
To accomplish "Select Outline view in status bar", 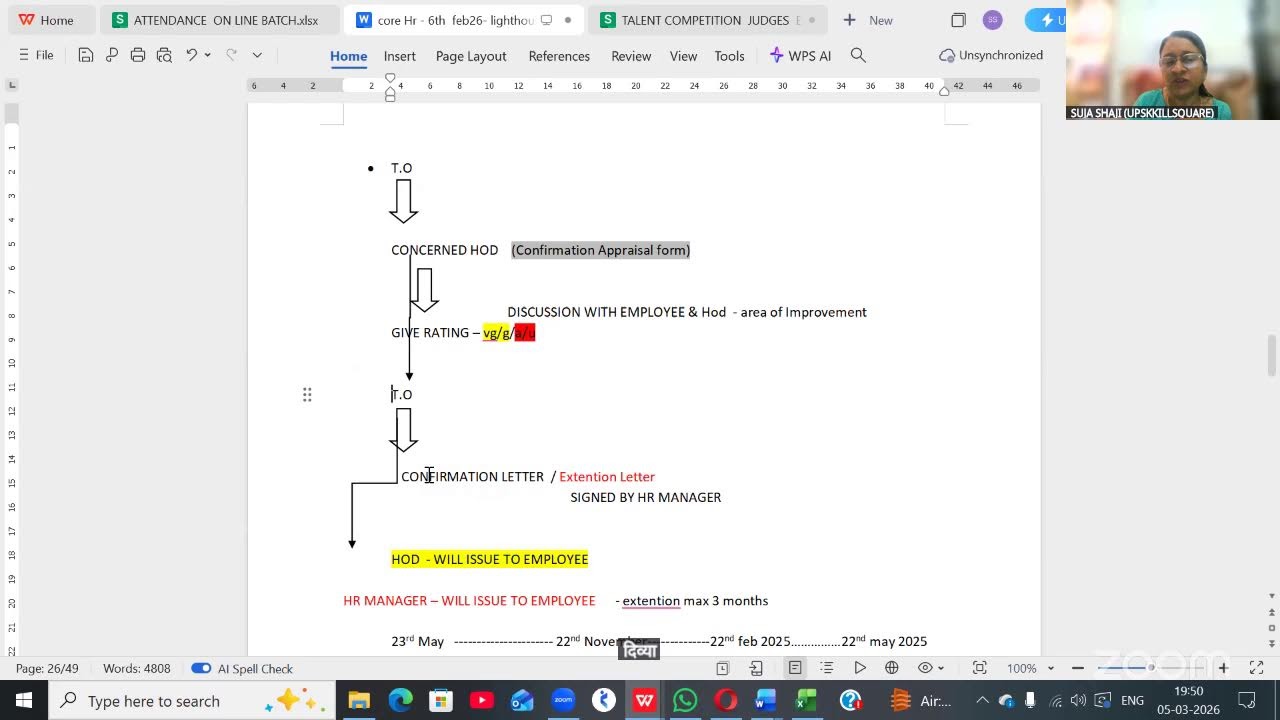I will (827, 668).
